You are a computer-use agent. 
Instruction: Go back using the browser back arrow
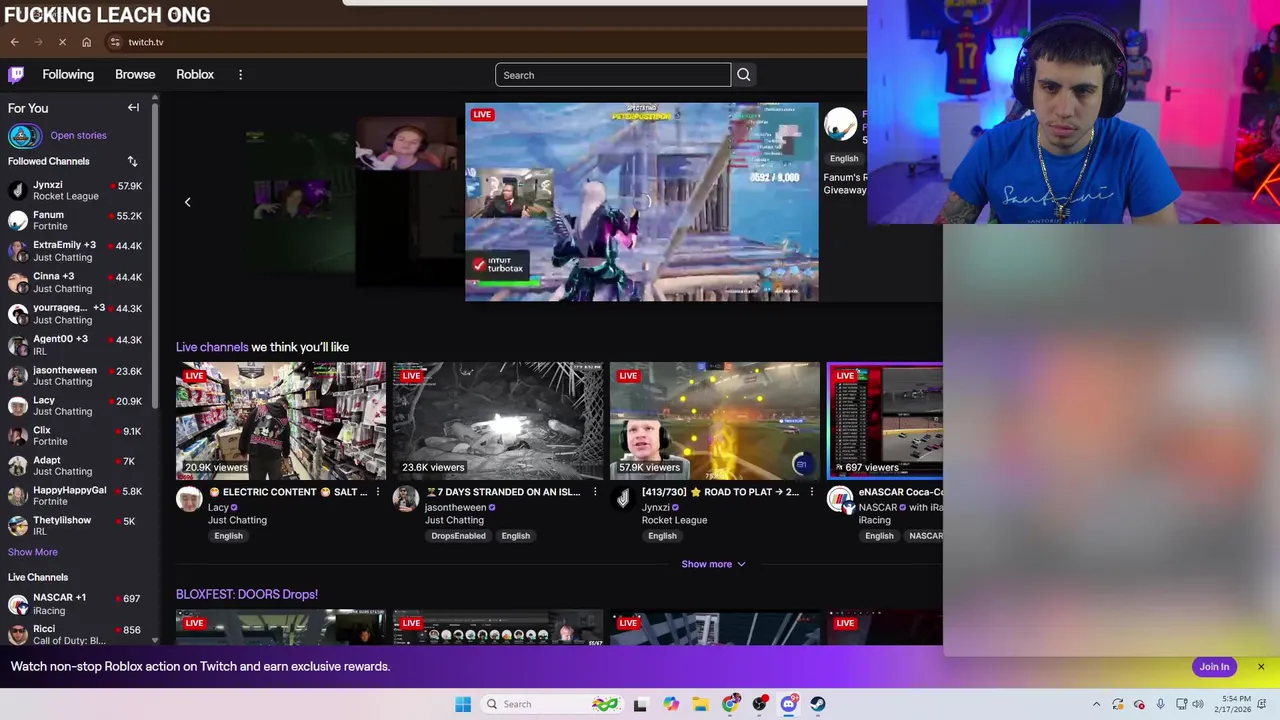pos(14,42)
